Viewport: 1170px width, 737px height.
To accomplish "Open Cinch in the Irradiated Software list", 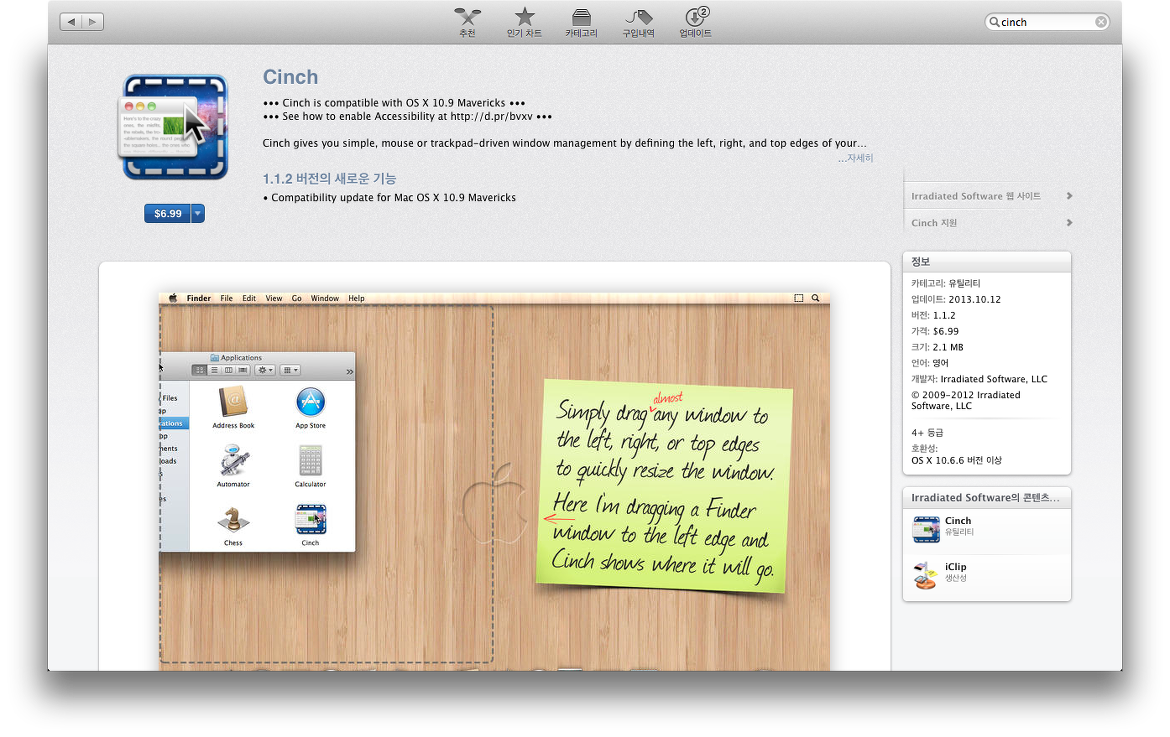I will pos(986,530).
